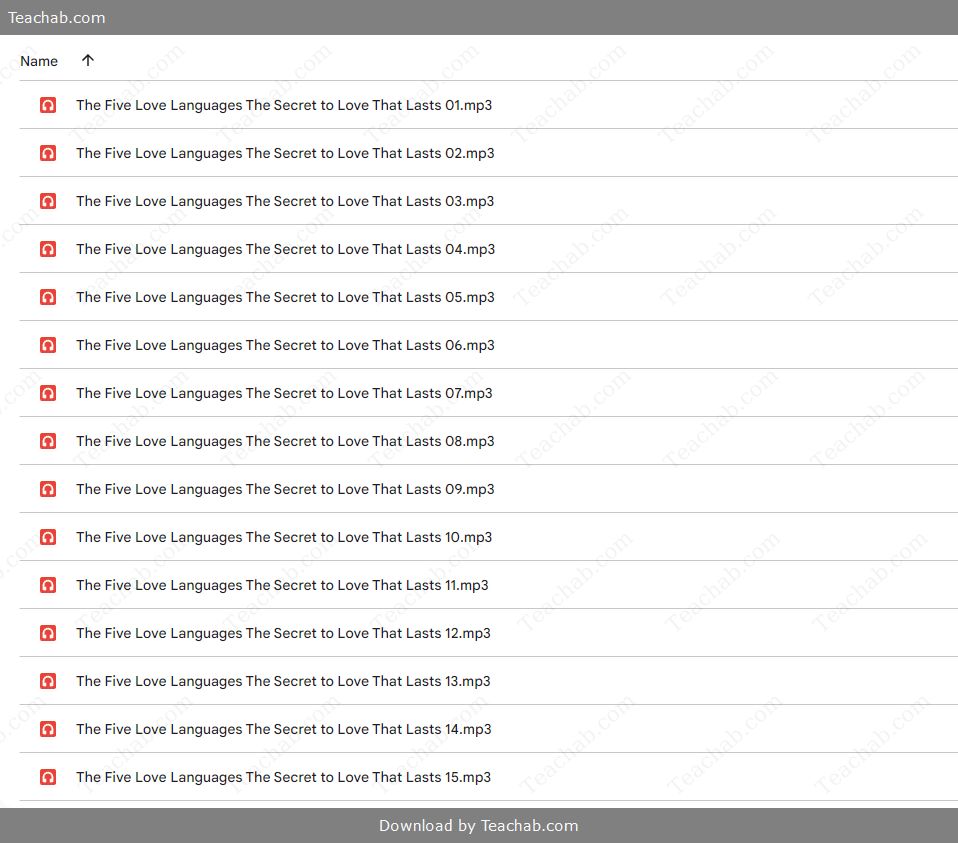The height and width of the screenshot is (843, 958).
Task: Click the audio icon for file 08.mp3
Action: pos(48,441)
